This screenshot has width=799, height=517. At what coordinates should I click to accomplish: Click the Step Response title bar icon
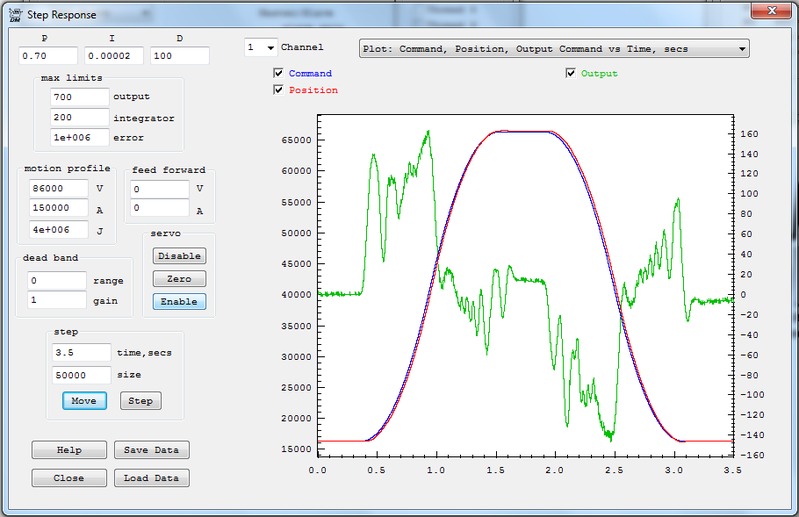[x=15, y=15]
